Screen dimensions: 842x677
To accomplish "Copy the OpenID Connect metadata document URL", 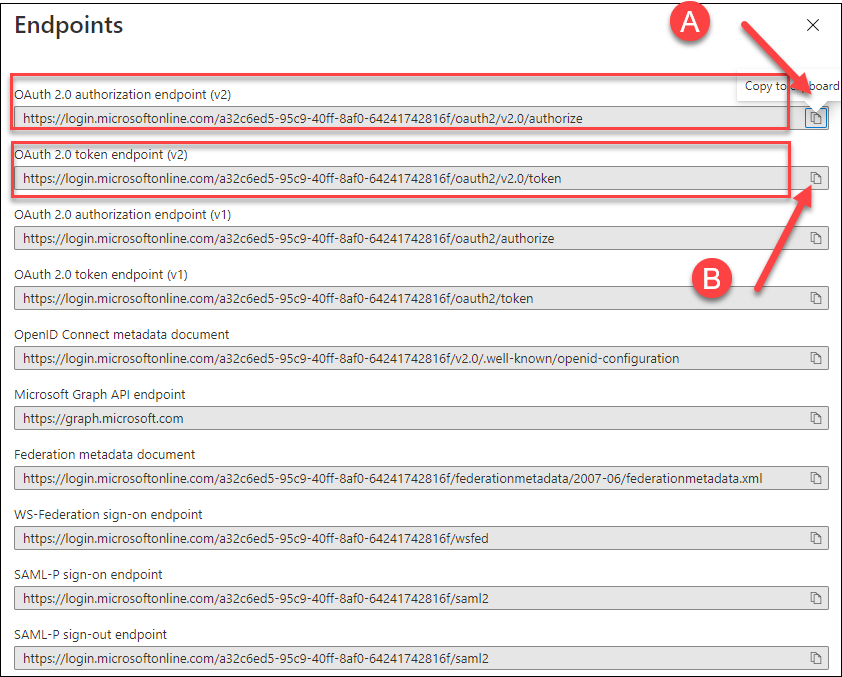I will pyautogui.click(x=816, y=358).
